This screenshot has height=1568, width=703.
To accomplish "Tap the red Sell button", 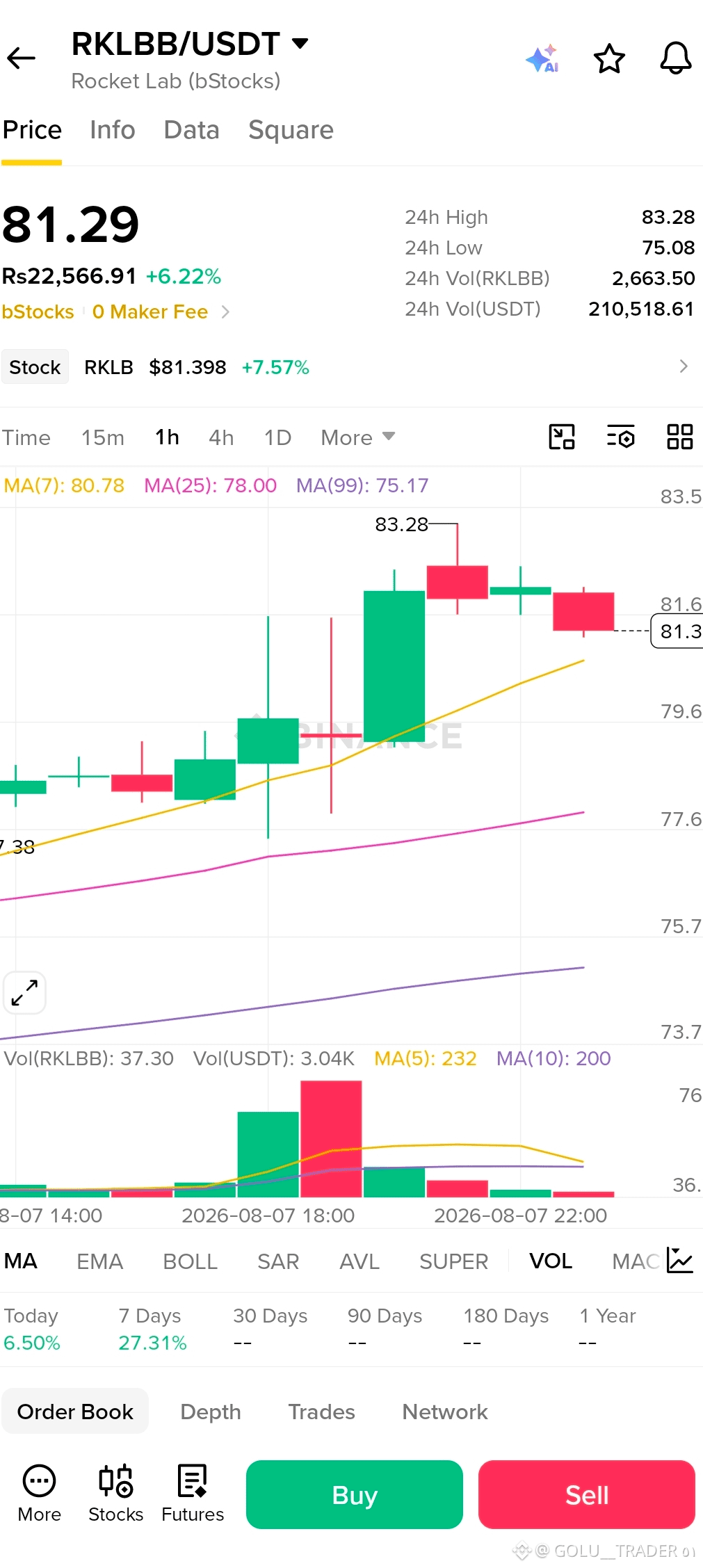I will [x=587, y=1494].
